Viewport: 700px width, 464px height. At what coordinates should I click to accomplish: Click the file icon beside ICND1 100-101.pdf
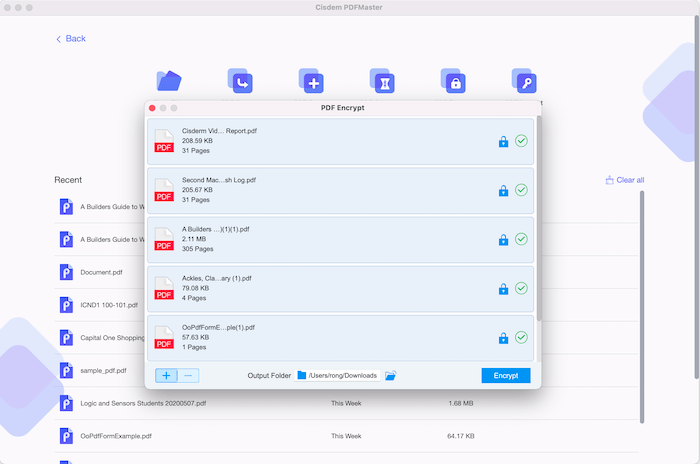(66, 305)
